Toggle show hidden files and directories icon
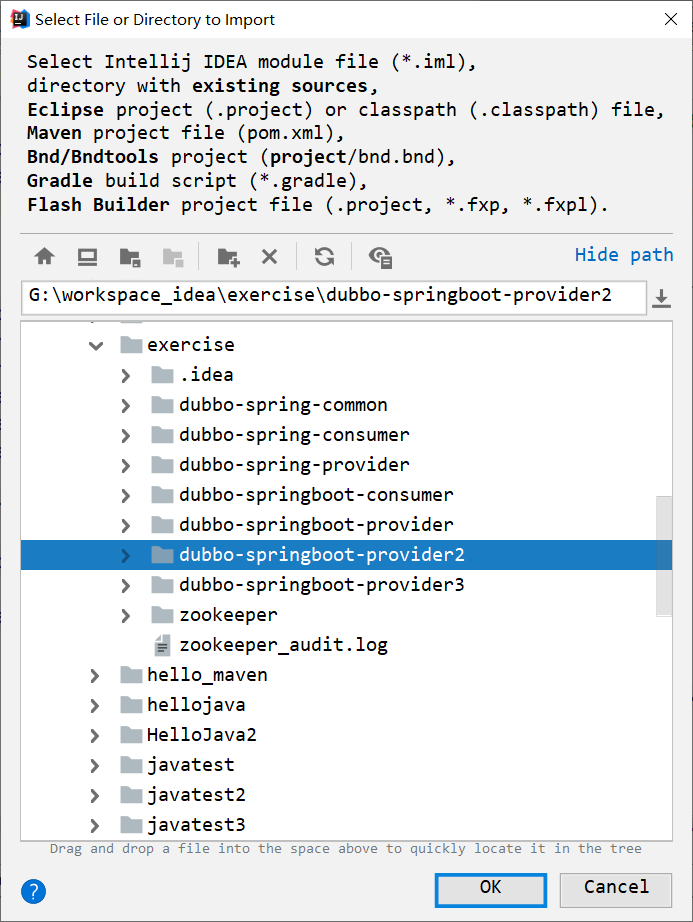The image size is (693, 922). pyautogui.click(x=380, y=257)
